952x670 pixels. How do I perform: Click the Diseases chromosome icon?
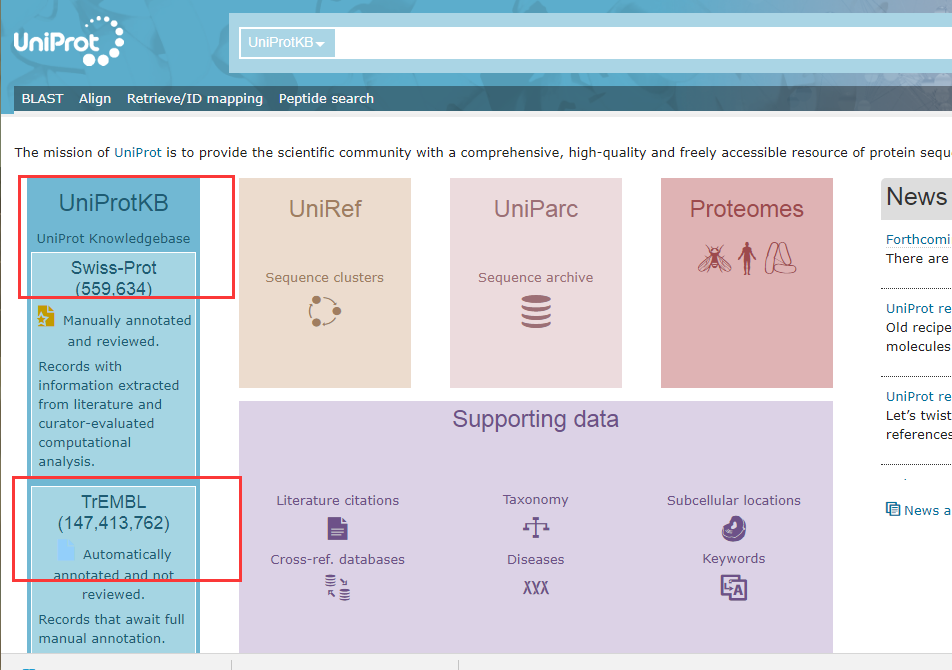click(536, 587)
